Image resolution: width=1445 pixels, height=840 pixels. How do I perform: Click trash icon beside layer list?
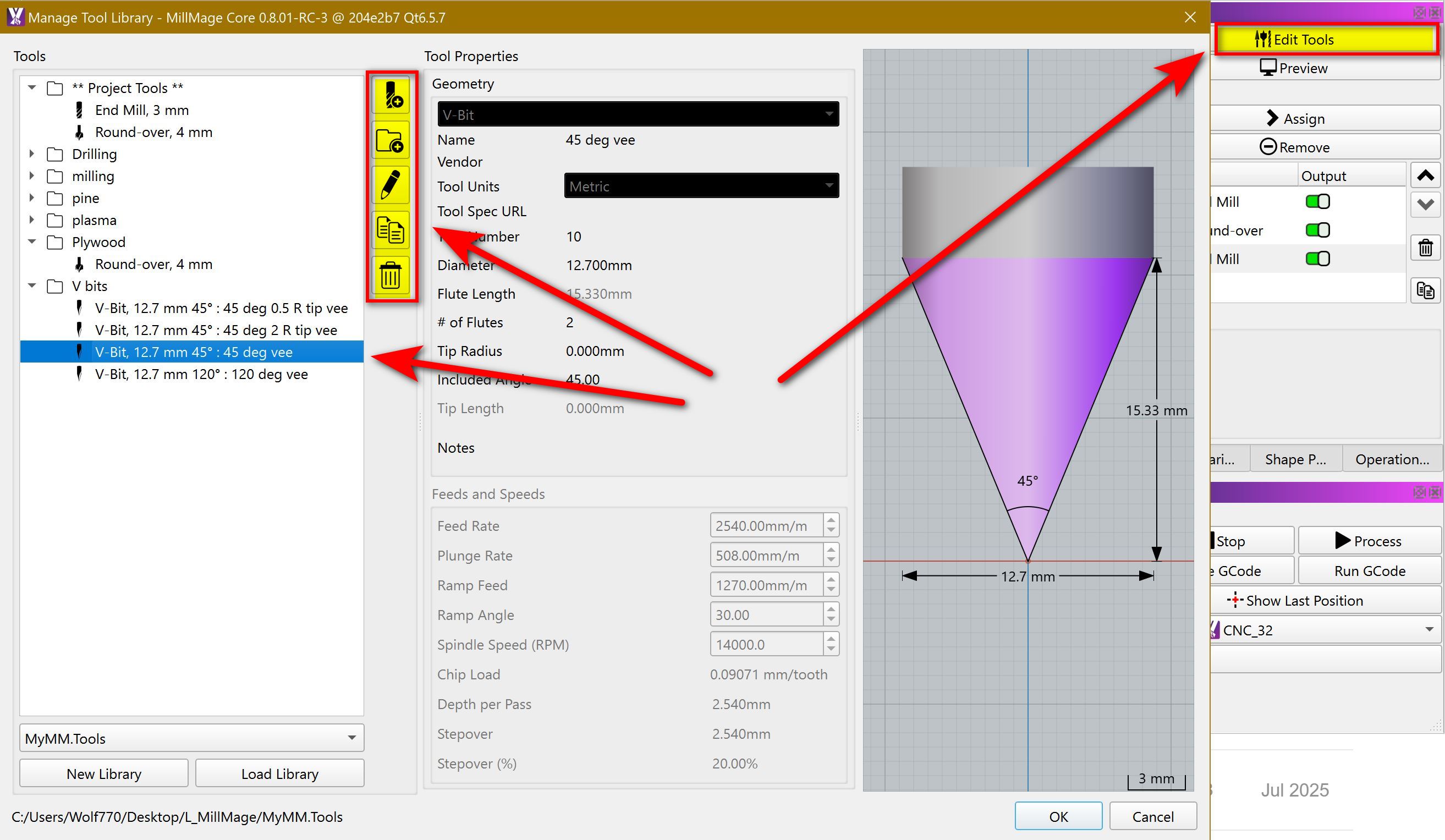pyautogui.click(x=1425, y=248)
